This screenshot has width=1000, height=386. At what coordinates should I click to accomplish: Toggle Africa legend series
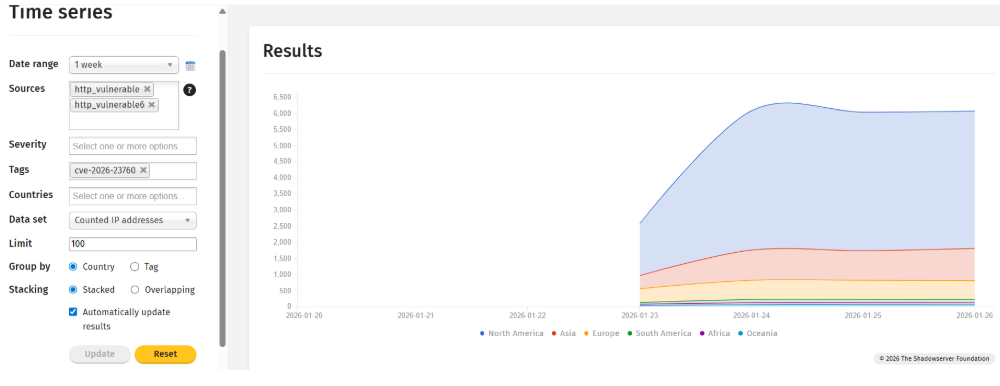tap(715, 334)
